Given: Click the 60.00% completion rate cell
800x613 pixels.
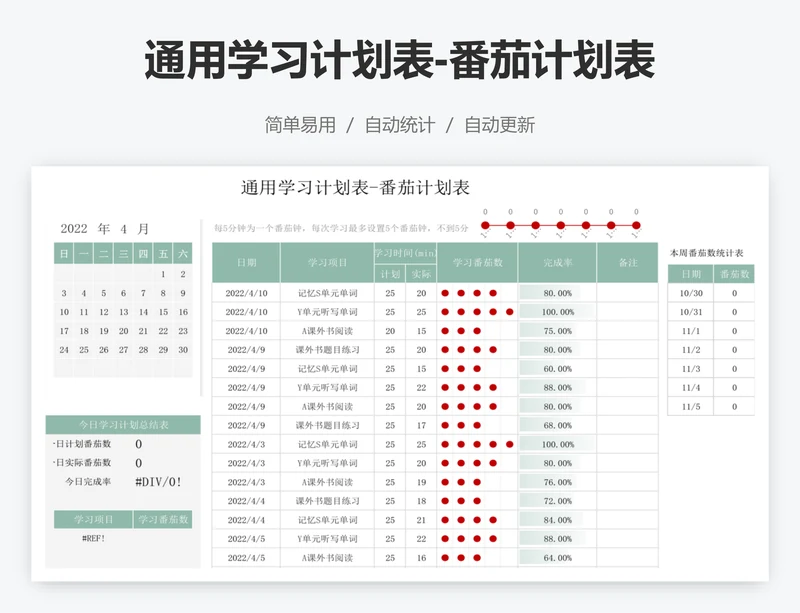Looking at the screenshot, I should point(558,369).
